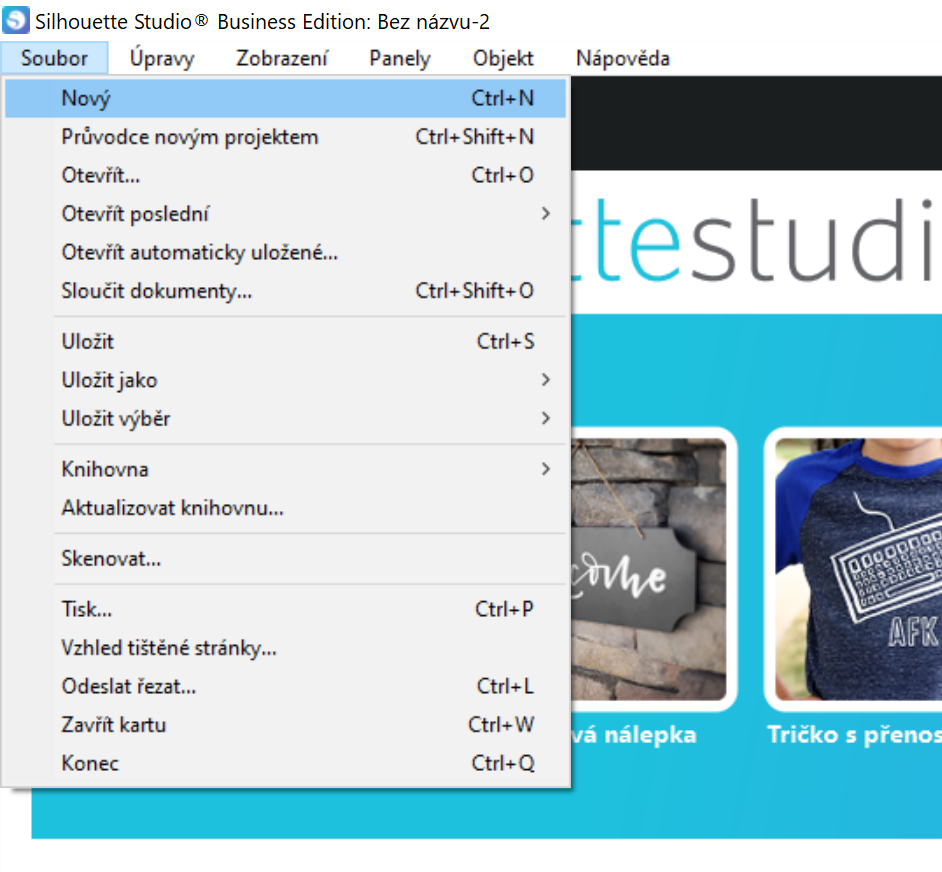This screenshot has height=872, width=942.
Task: Select Aktualizovat knihovnu... option
Action: [x=172, y=508]
